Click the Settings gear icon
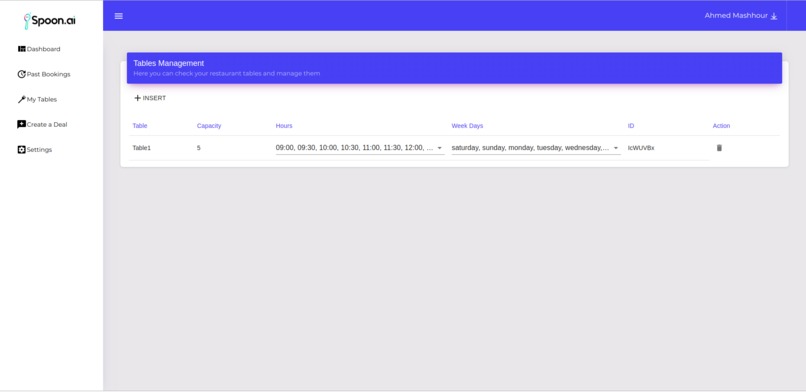Screen dimensions: 806x392 (22, 150)
